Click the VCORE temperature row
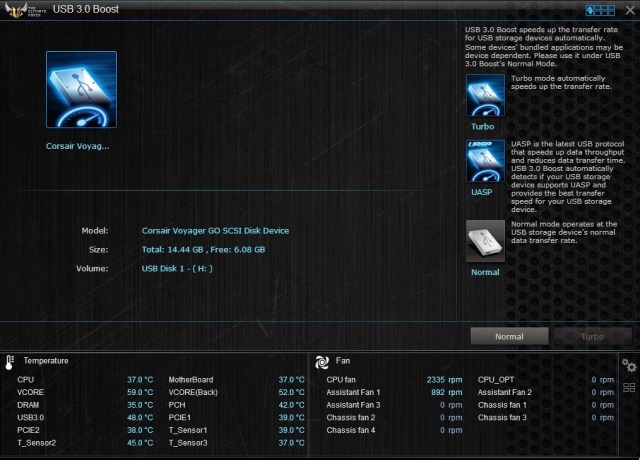Viewport: 640px width, 460px height. (x=85, y=392)
